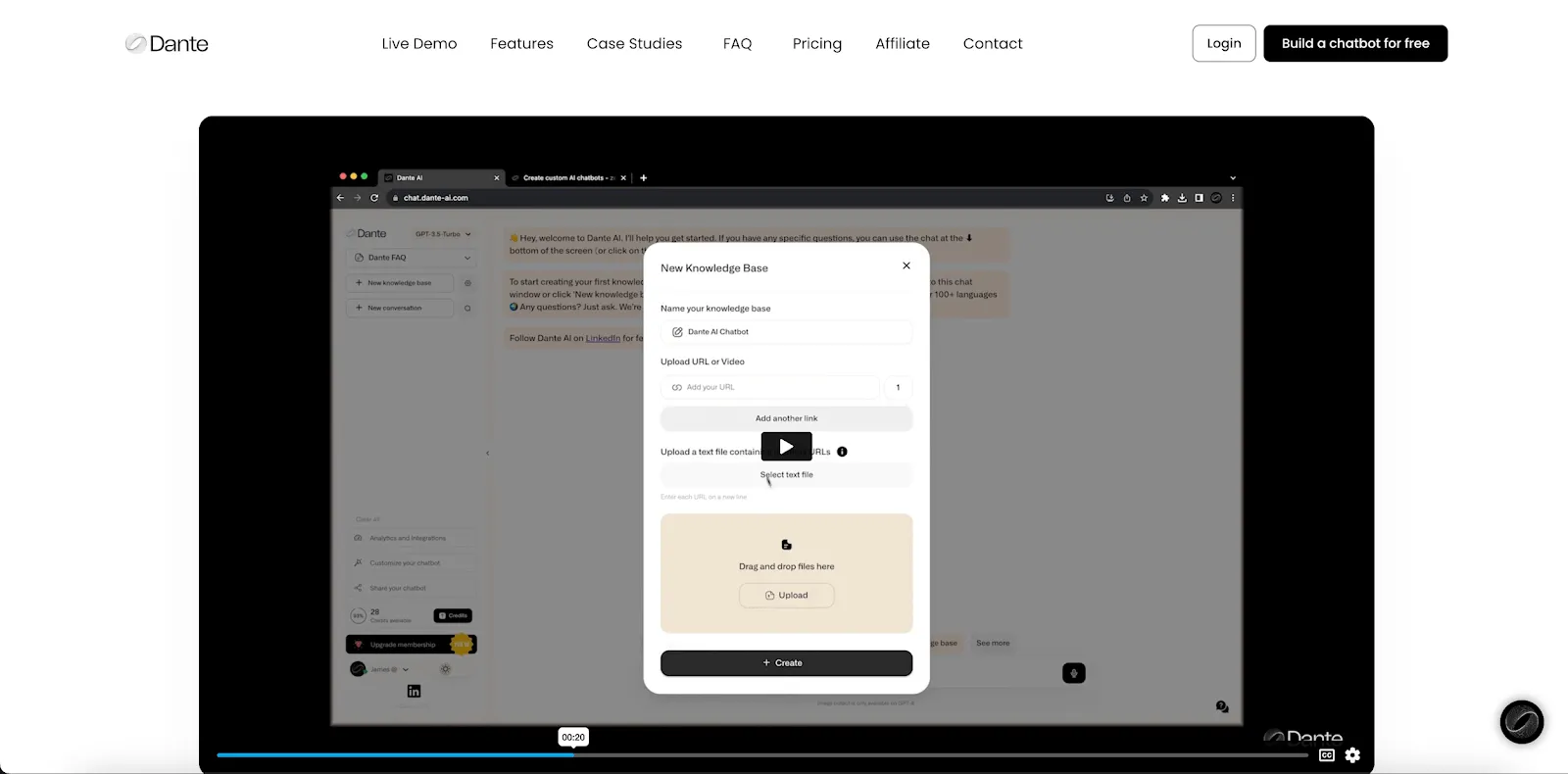The image size is (1568, 774).
Task: Toggle closed captions (CC) on the video
Action: 1327,754
